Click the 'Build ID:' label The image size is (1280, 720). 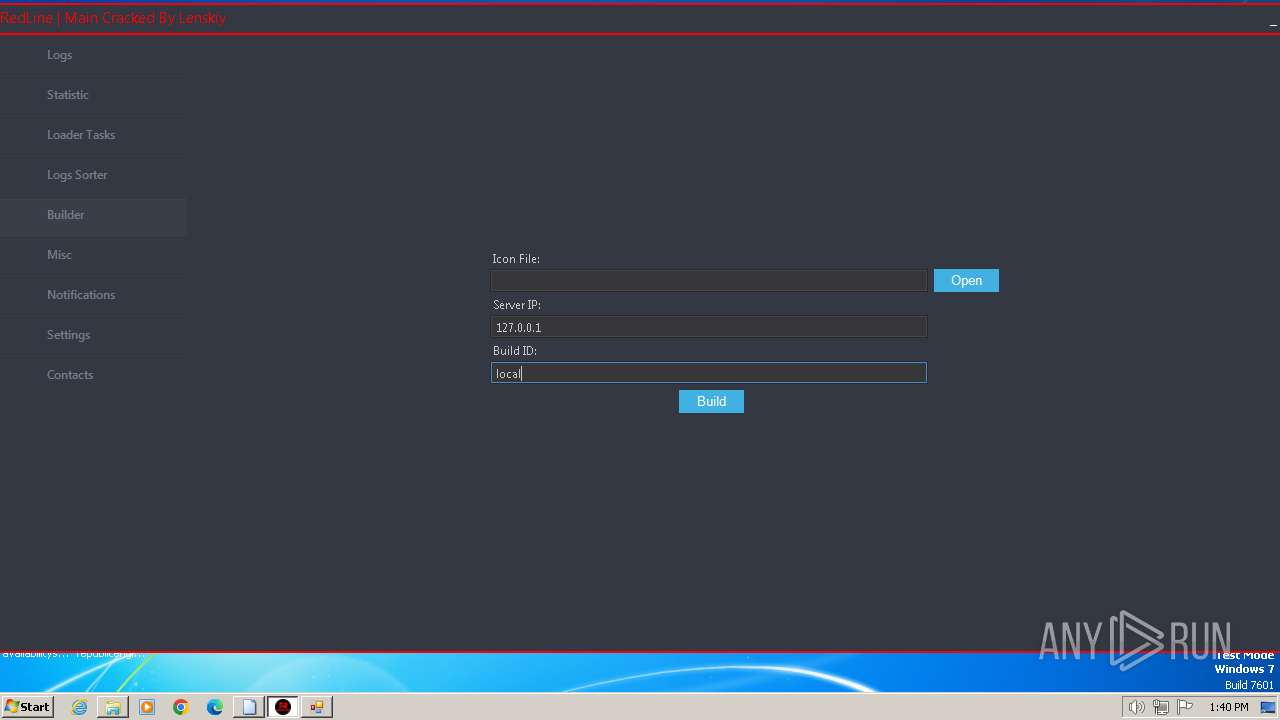515,351
